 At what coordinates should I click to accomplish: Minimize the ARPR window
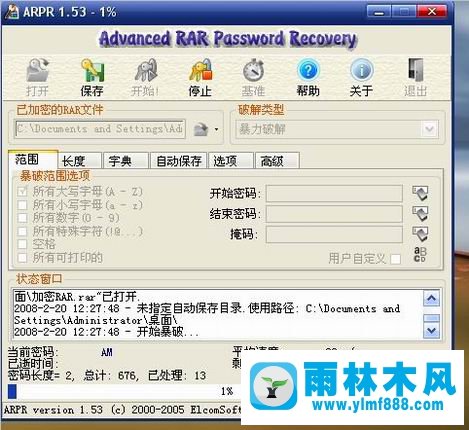pos(379,12)
